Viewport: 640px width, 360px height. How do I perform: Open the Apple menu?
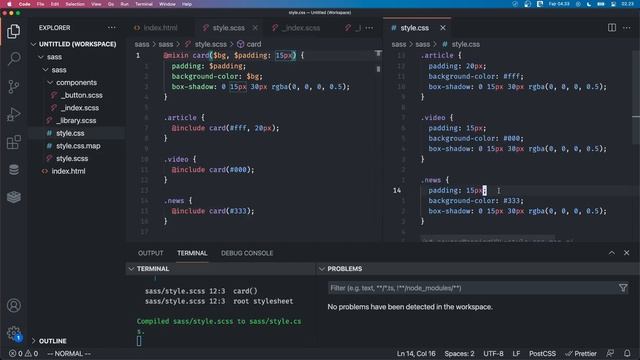click(9, 4)
